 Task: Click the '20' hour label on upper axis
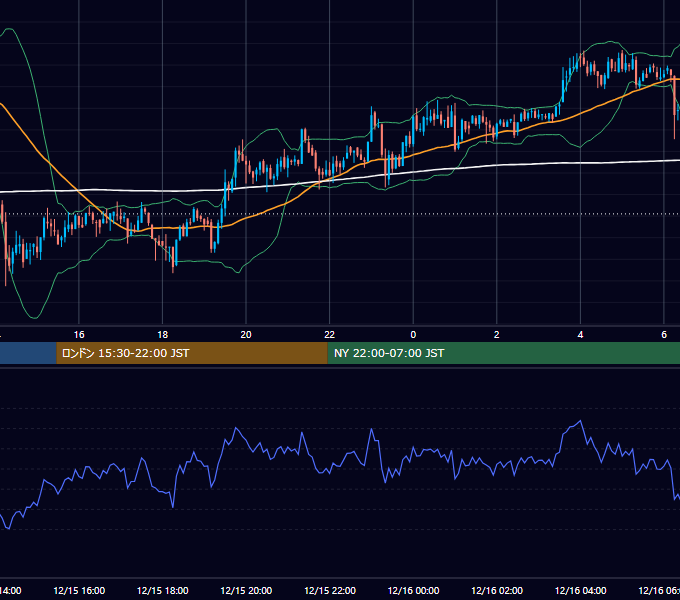(x=246, y=335)
